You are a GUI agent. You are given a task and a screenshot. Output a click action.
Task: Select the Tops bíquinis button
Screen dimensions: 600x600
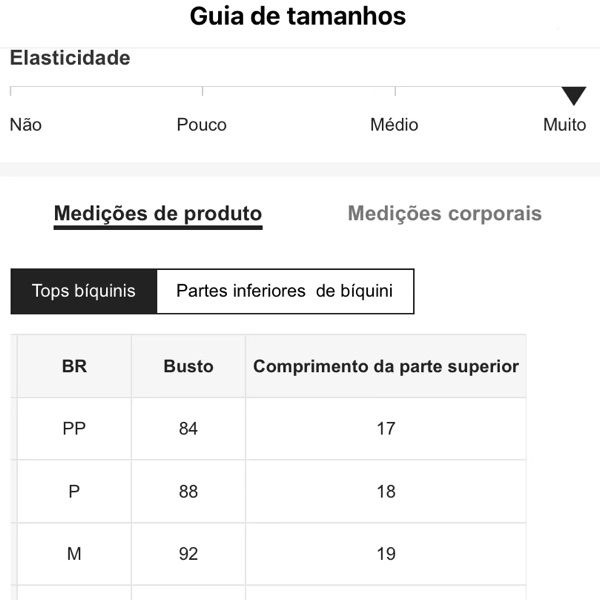(84, 291)
